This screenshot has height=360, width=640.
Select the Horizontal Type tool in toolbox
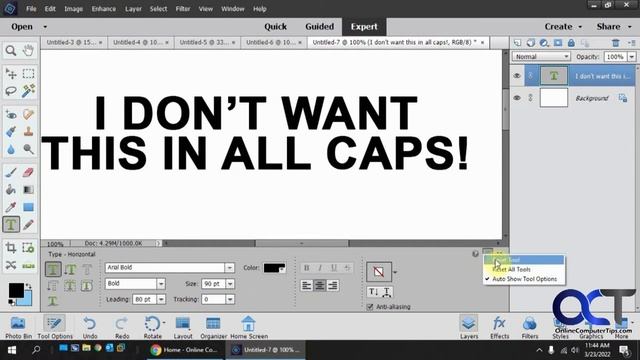[x=11, y=224]
